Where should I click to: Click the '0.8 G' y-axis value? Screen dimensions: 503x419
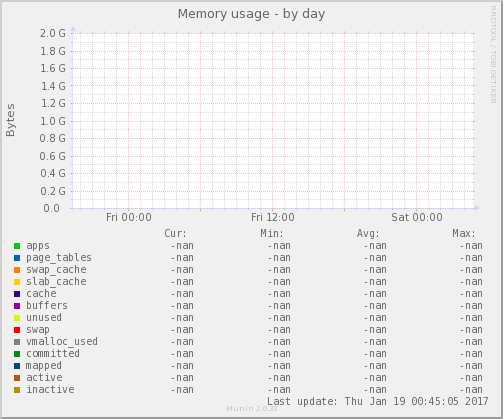click(53, 138)
